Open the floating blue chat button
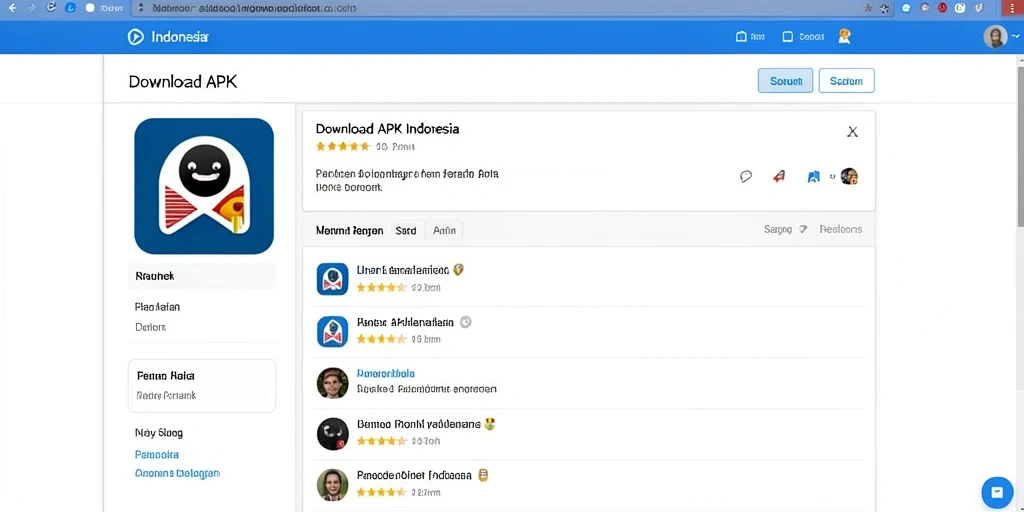This screenshot has height=512, width=1024. (x=997, y=492)
